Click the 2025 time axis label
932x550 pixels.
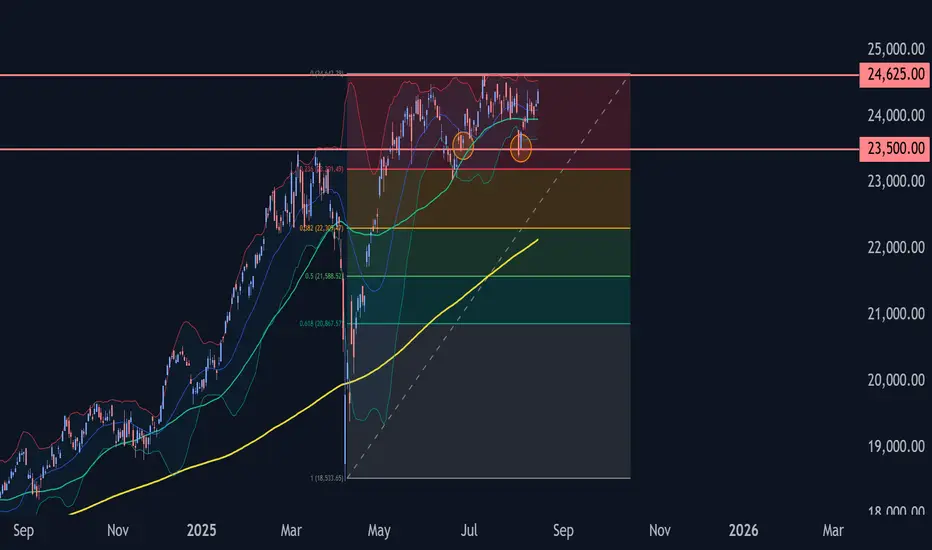coord(201,530)
